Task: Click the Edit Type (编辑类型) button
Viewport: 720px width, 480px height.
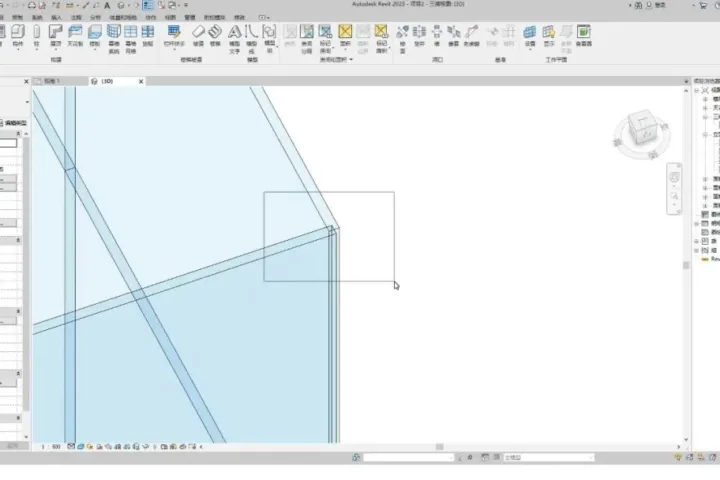Action: [x=13, y=123]
